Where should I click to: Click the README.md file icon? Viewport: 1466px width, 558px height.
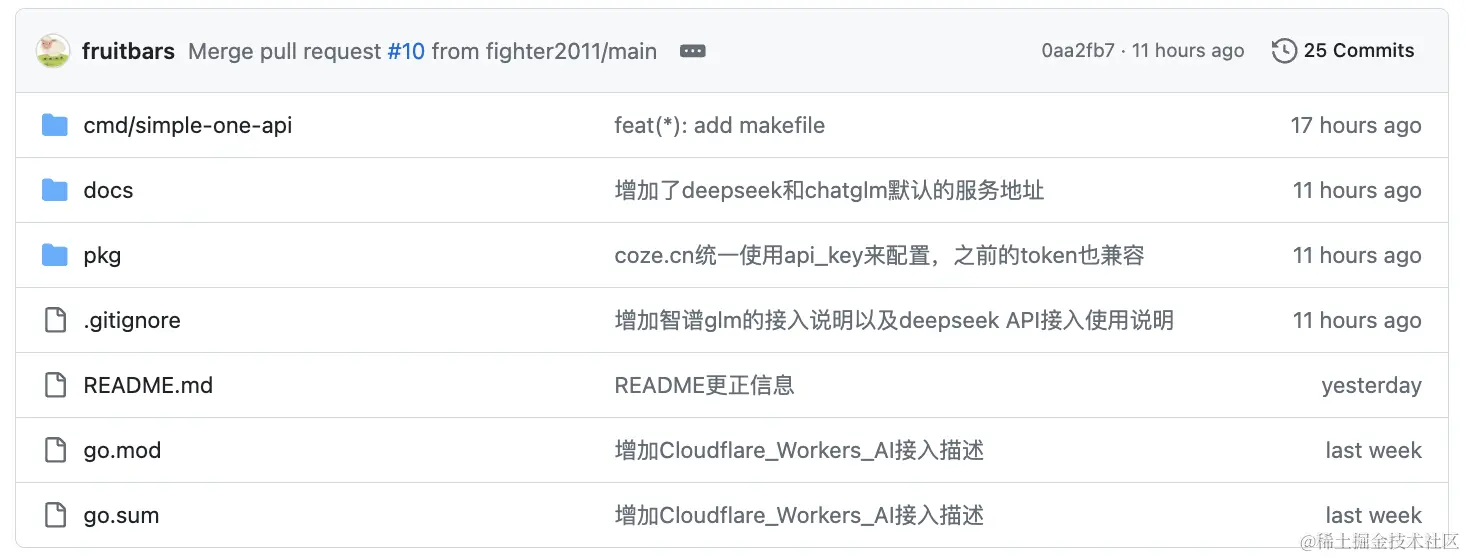tap(55, 385)
